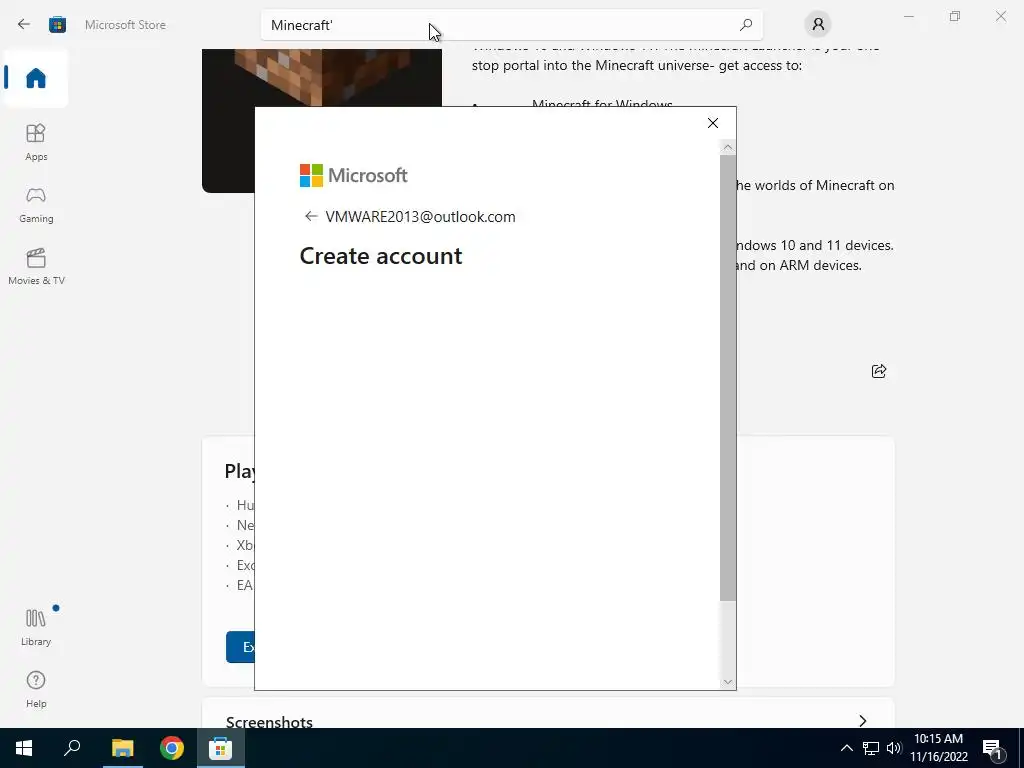
Task: Expand the Screenshots section chevron
Action: point(863,720)
